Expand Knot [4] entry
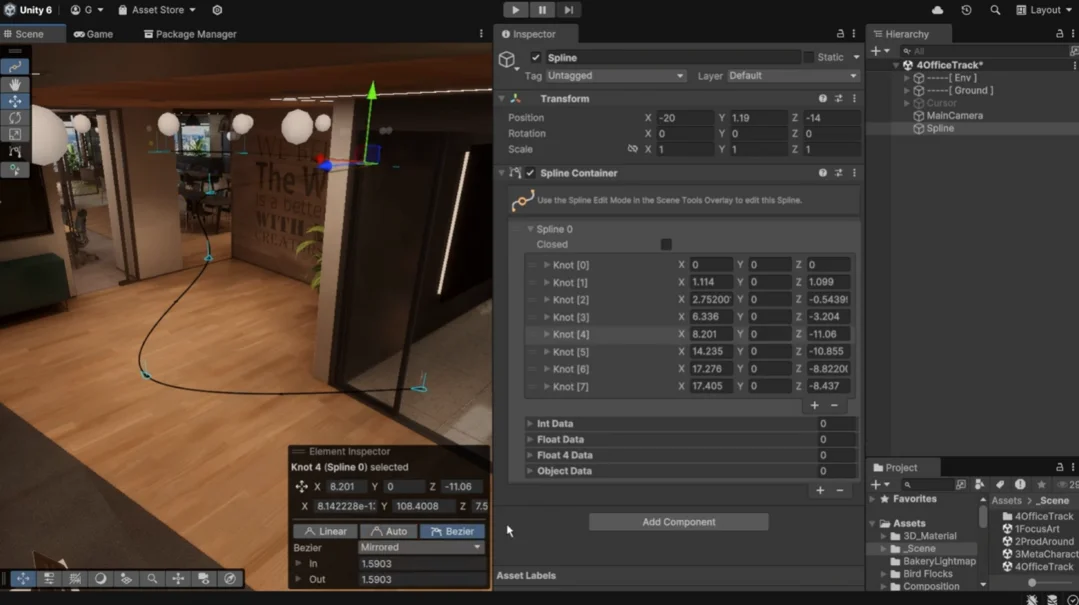Viewport: 1079px width, 605px height. [546, 335]
